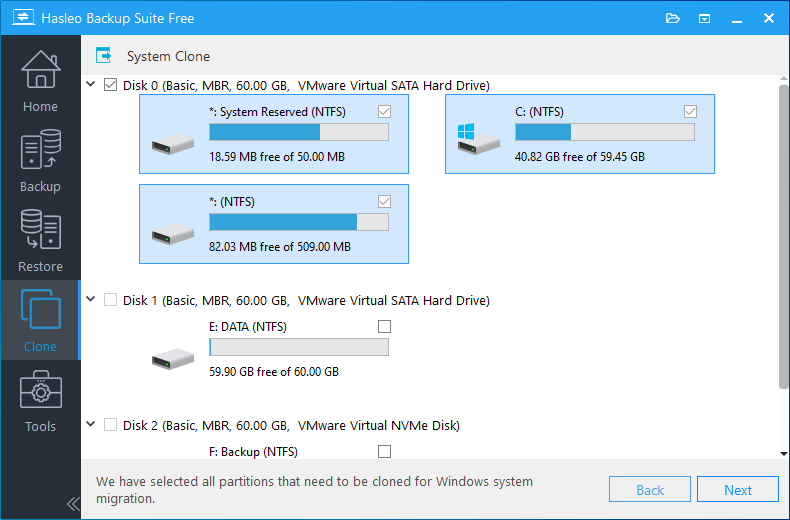Close the Hasleo Backup Suite window
The width and height of the screenshot is (790, 520).
coord(769,18)
